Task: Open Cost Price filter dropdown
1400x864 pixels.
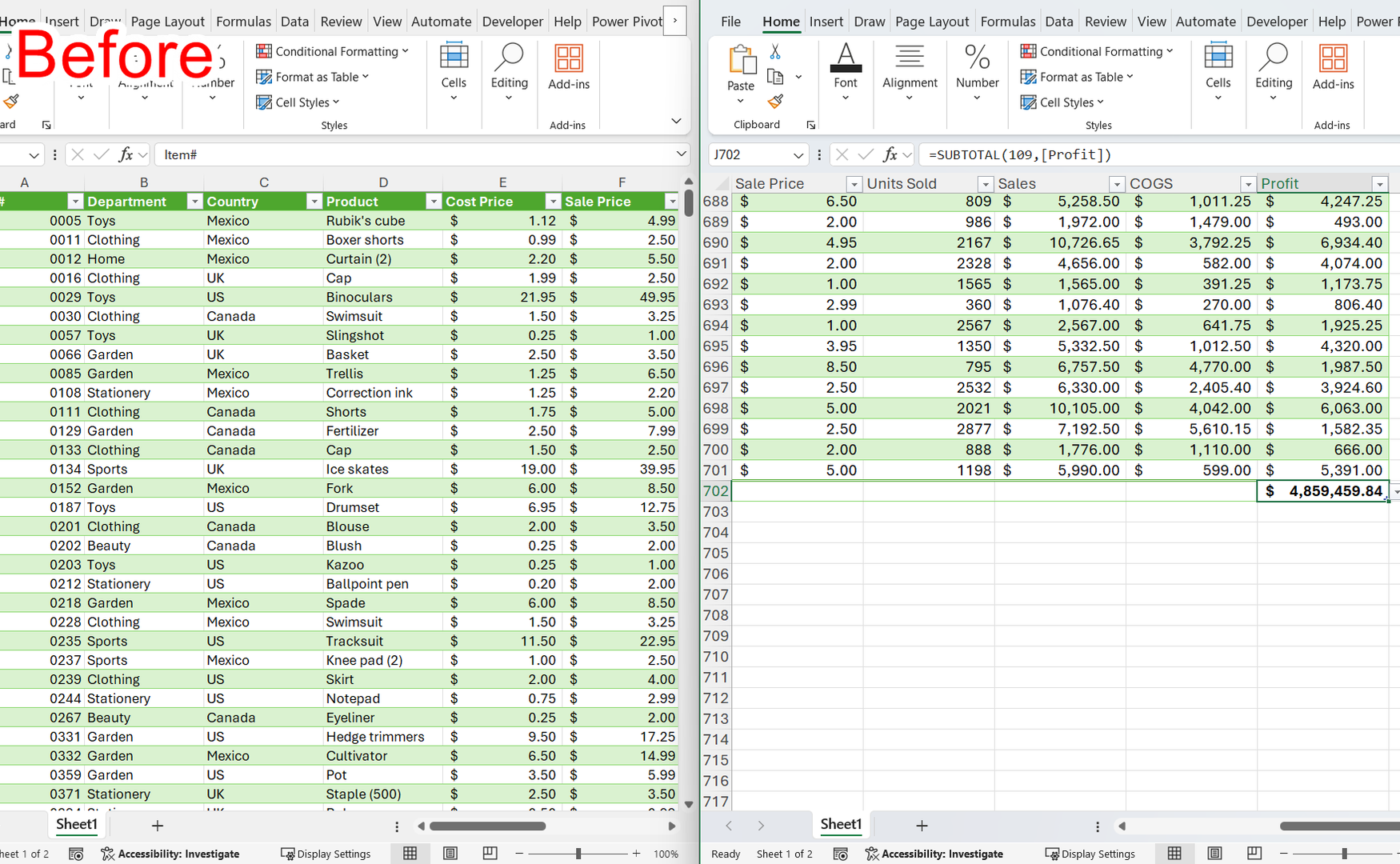Action: click(x=552, y=202)
